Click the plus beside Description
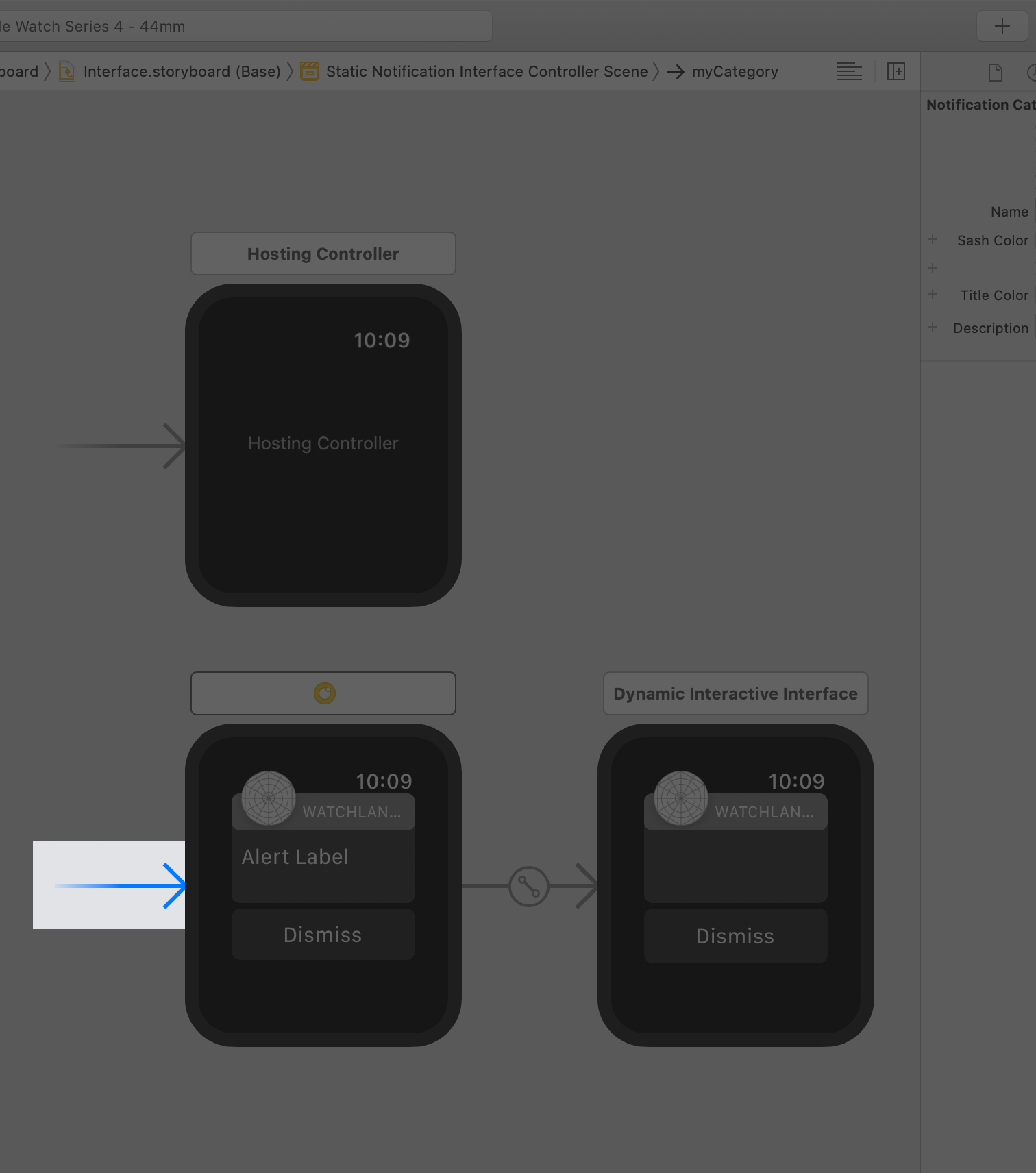The image size is (1036, 1173). 933,328
